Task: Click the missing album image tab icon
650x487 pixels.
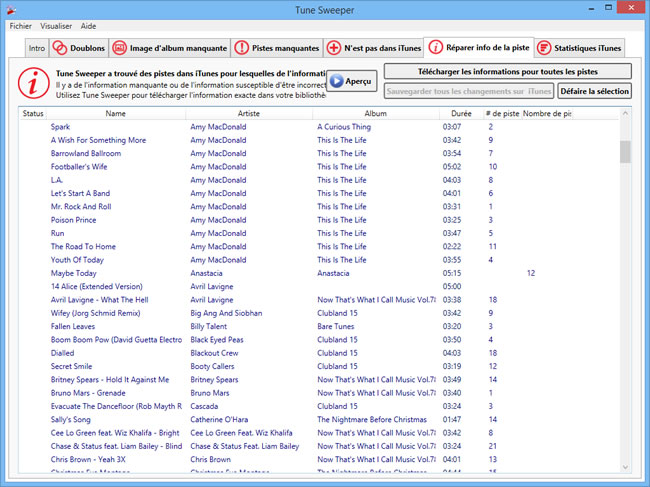Action: pos(119,48)
